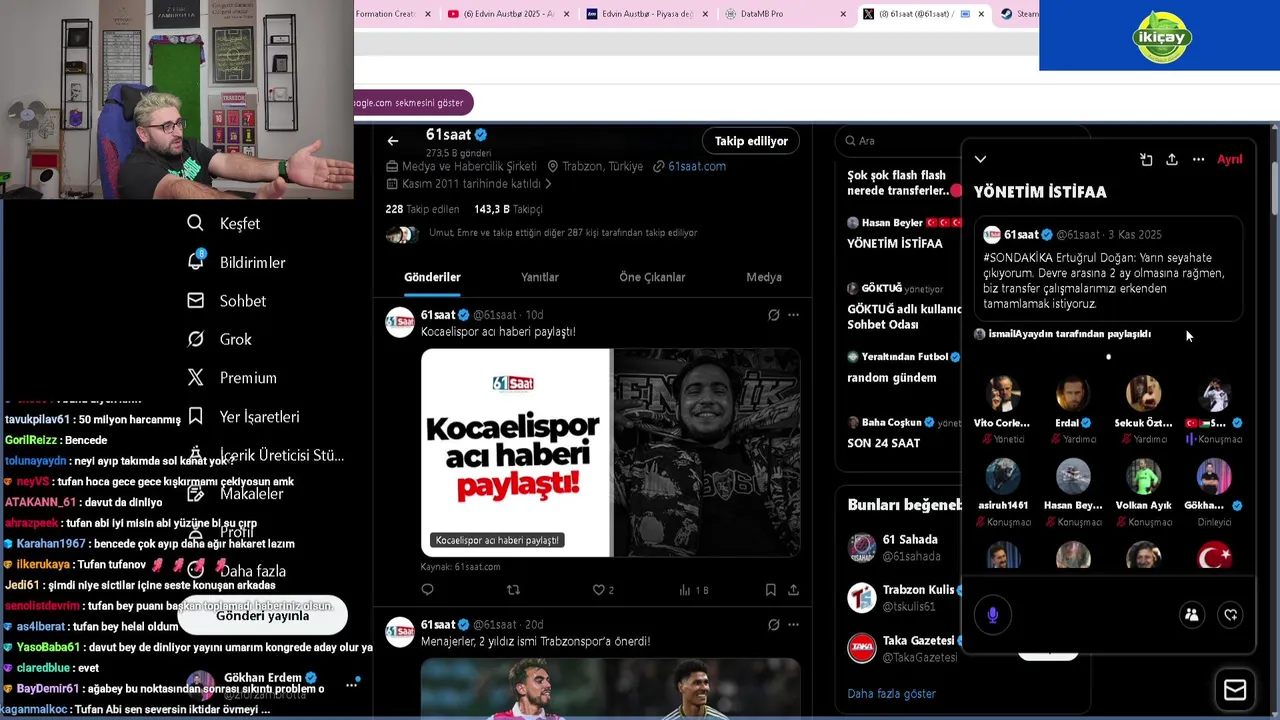Like the Kocaelispor post
This screenshot has width=1280, height=720.
(603, 590)
